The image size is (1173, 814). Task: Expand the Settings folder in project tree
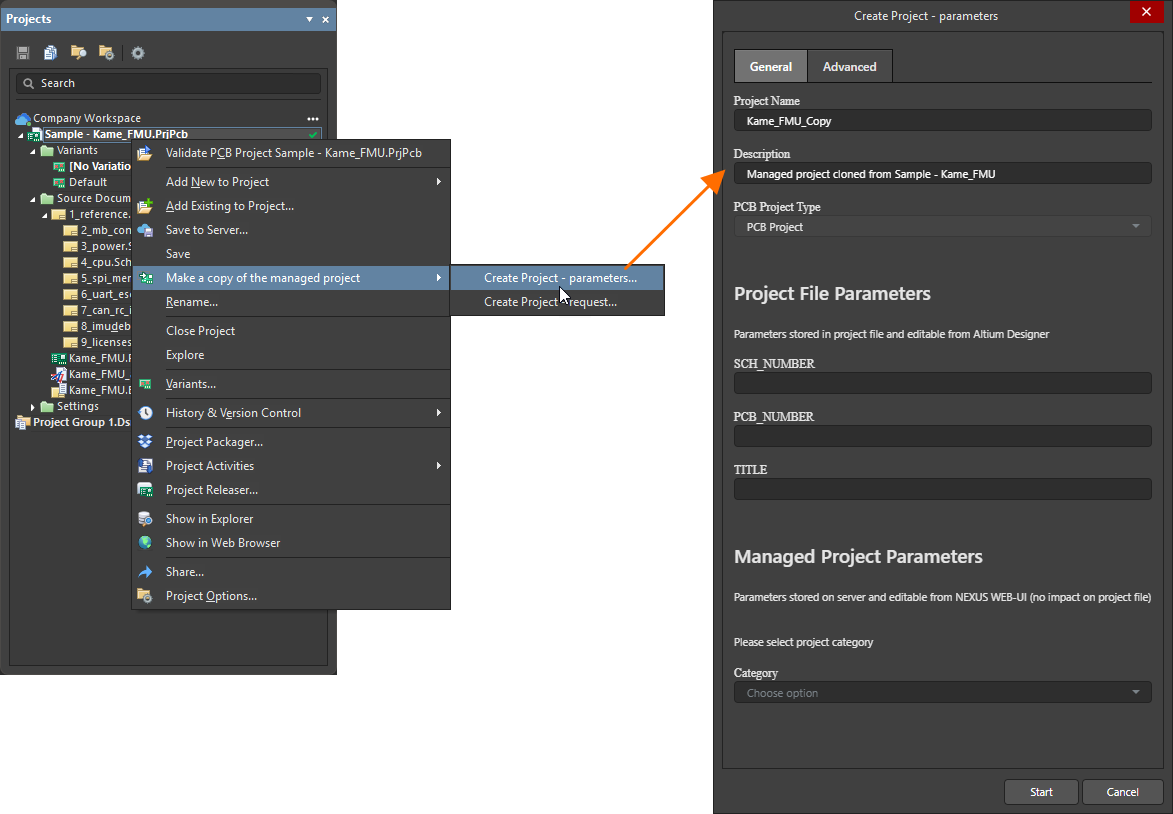(x=34, y=407)
